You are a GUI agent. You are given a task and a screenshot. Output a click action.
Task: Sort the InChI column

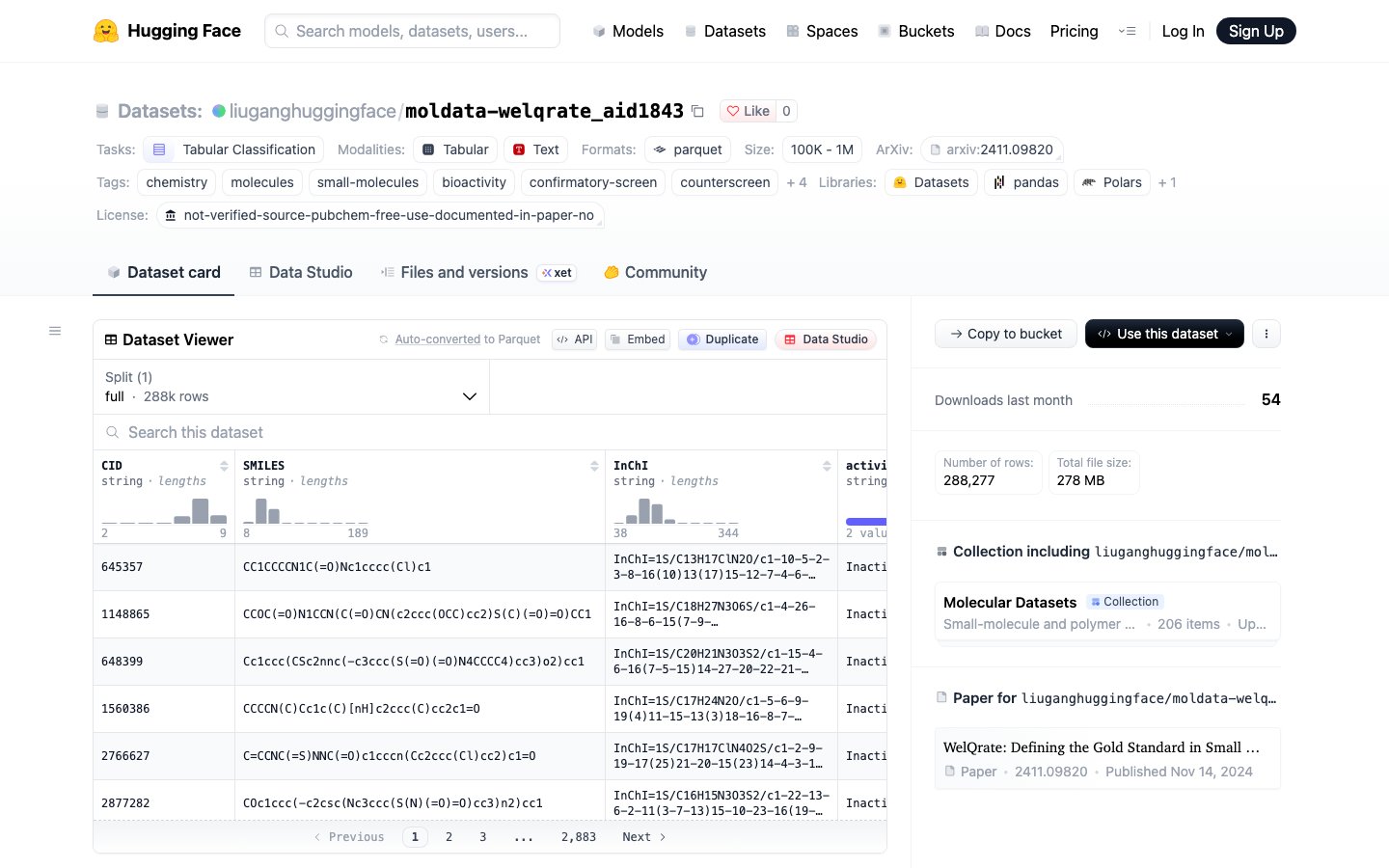point(827,466)
